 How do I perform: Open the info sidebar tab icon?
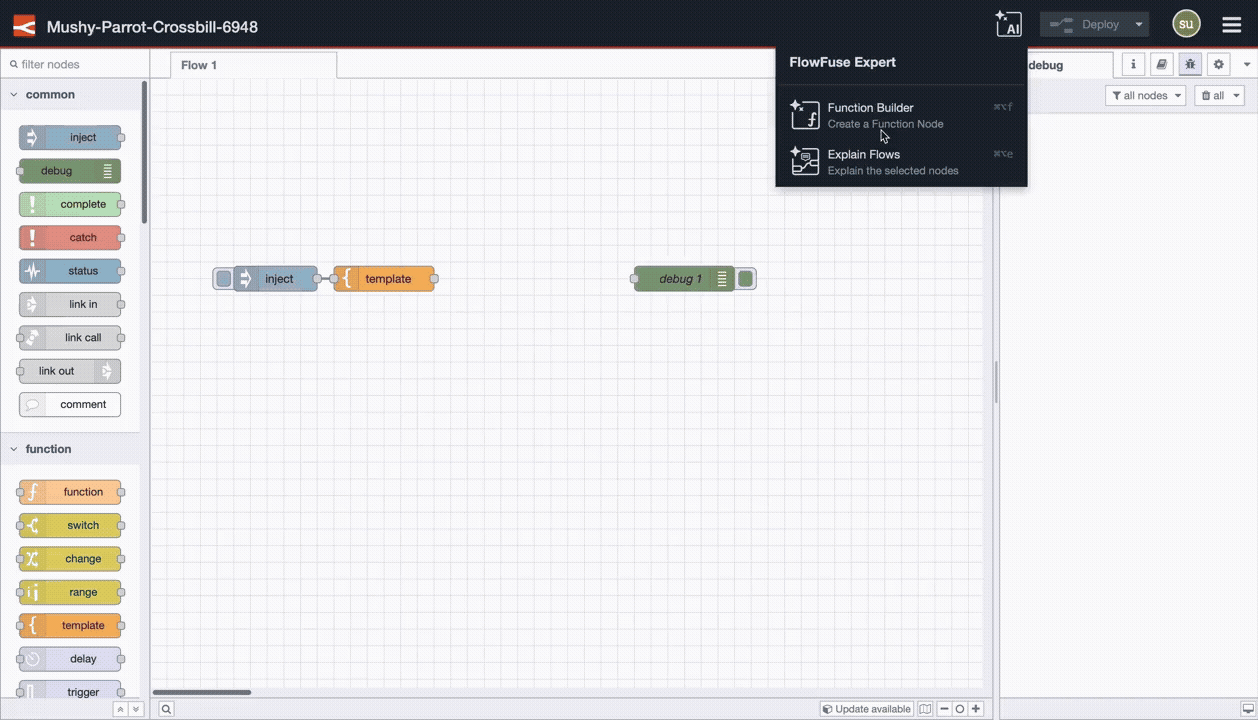1132,64
